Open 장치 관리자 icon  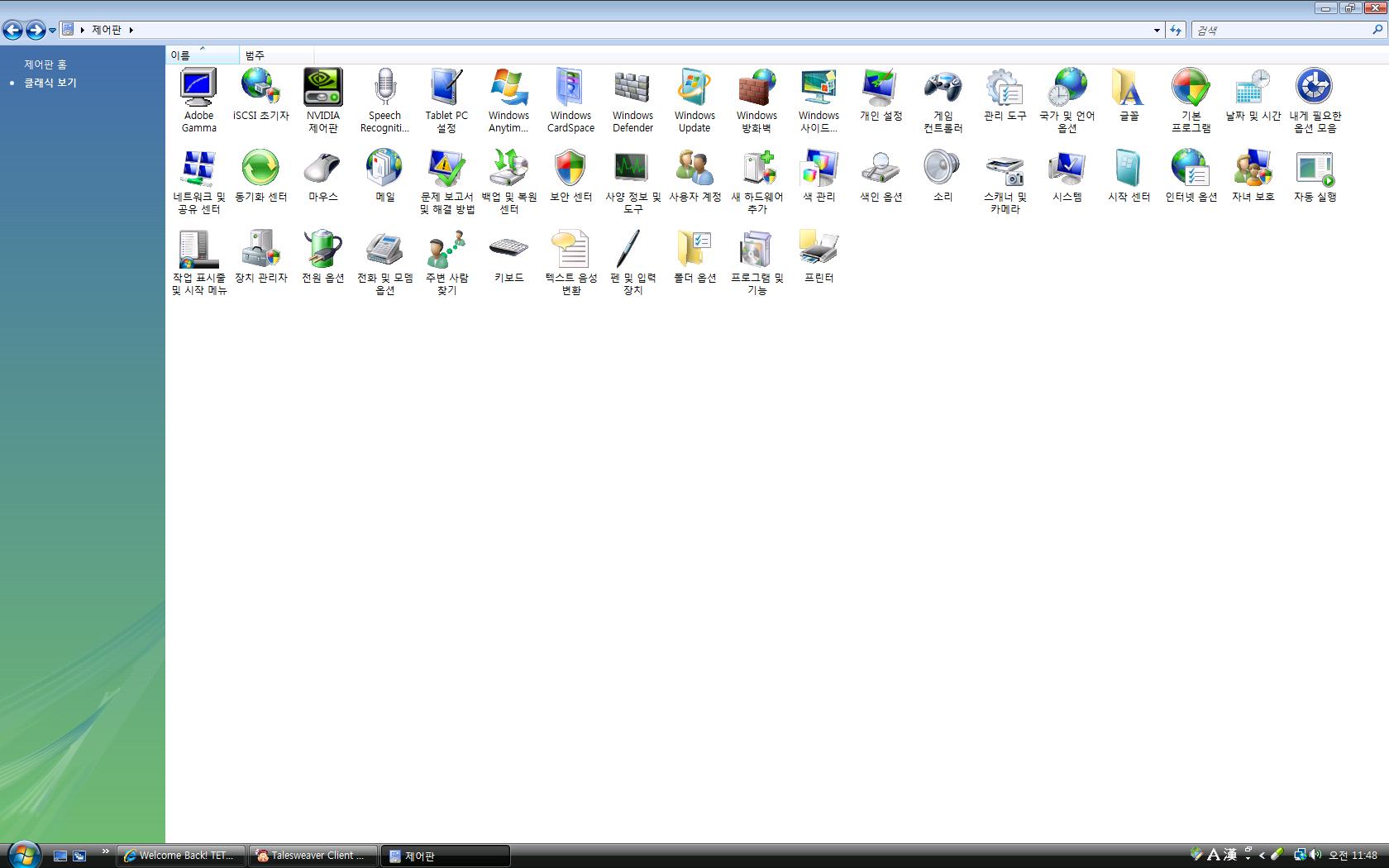pyautogui.click(x=260, y=250)
